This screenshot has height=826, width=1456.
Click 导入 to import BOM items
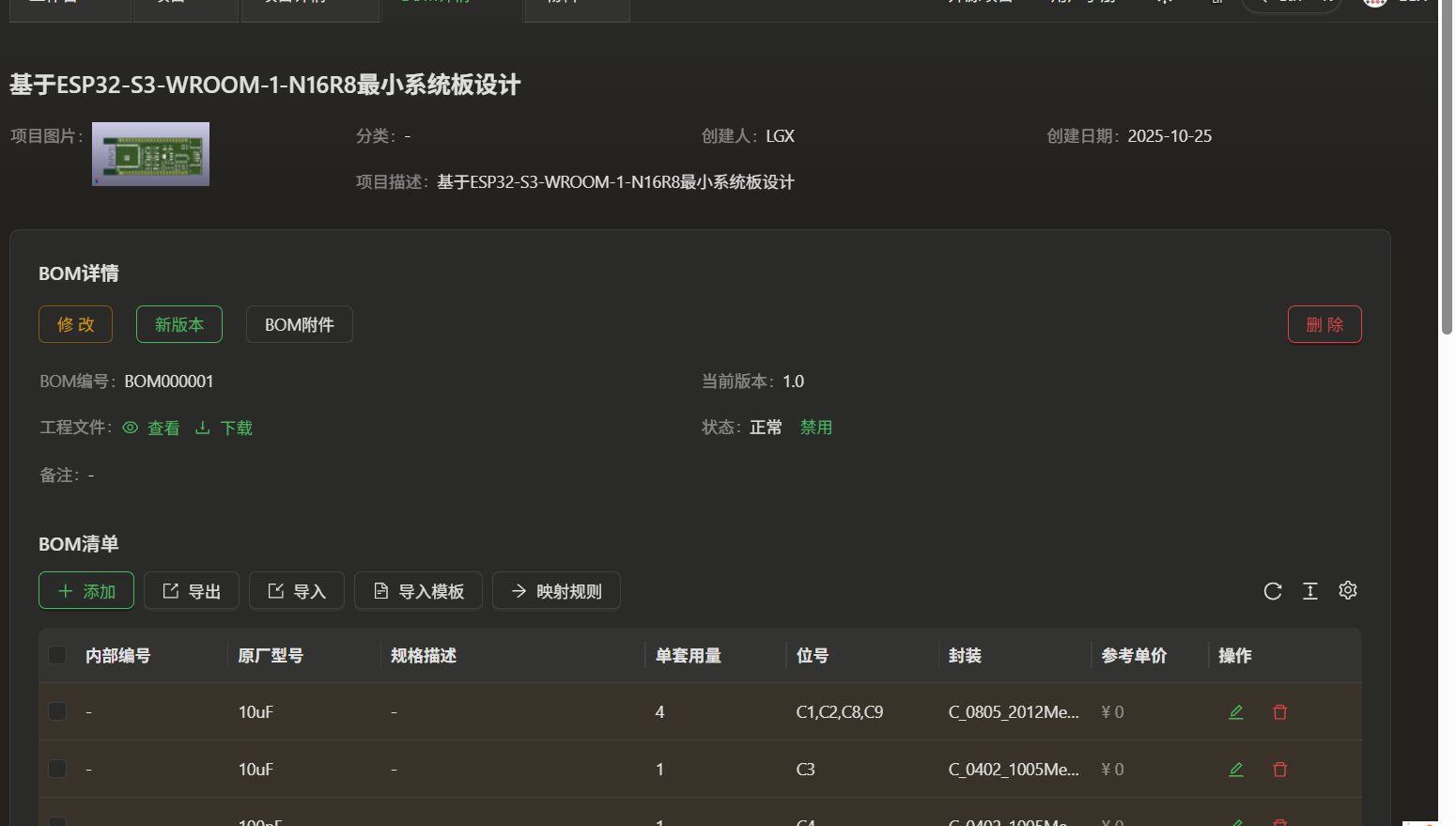(297, 591)
